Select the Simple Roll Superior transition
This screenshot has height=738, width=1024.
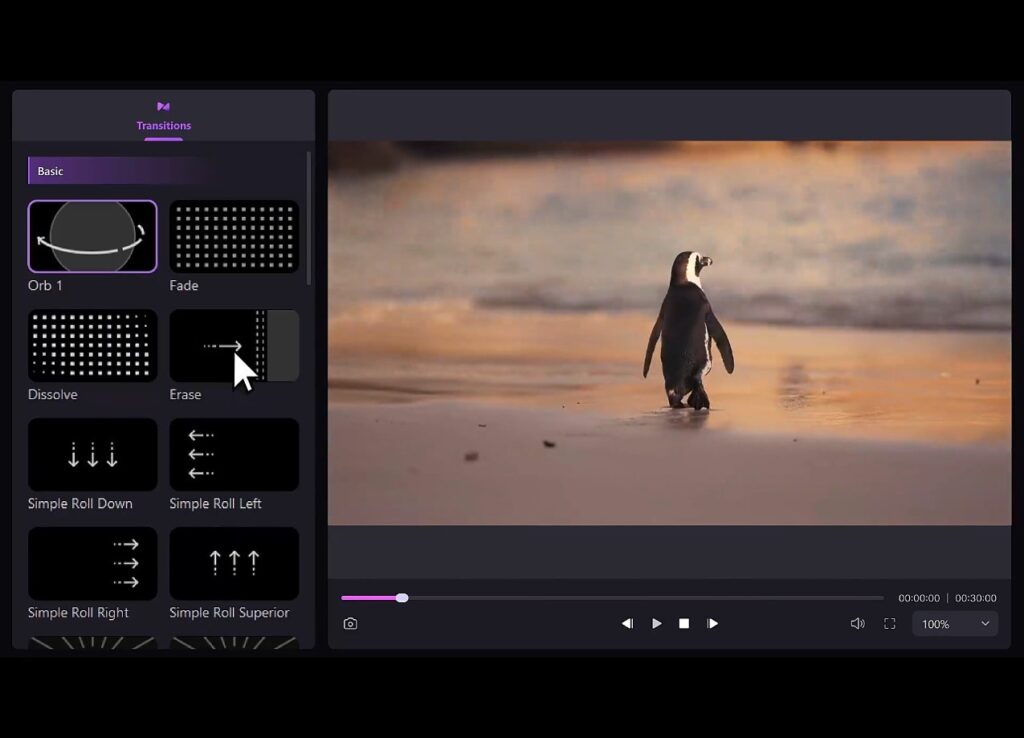234,564
